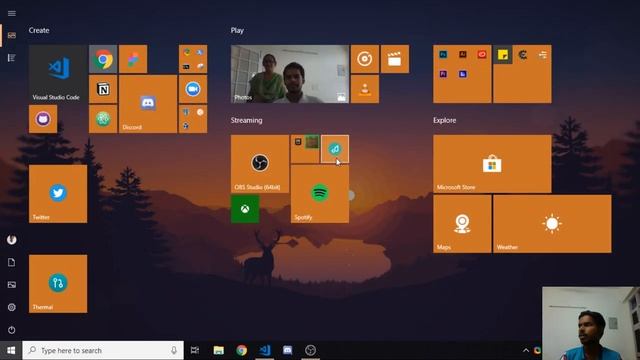Image resolution: width=640 pixels, height=360 pixels.
Task: Open the user account avatar menu
Action: click(11, 240)
